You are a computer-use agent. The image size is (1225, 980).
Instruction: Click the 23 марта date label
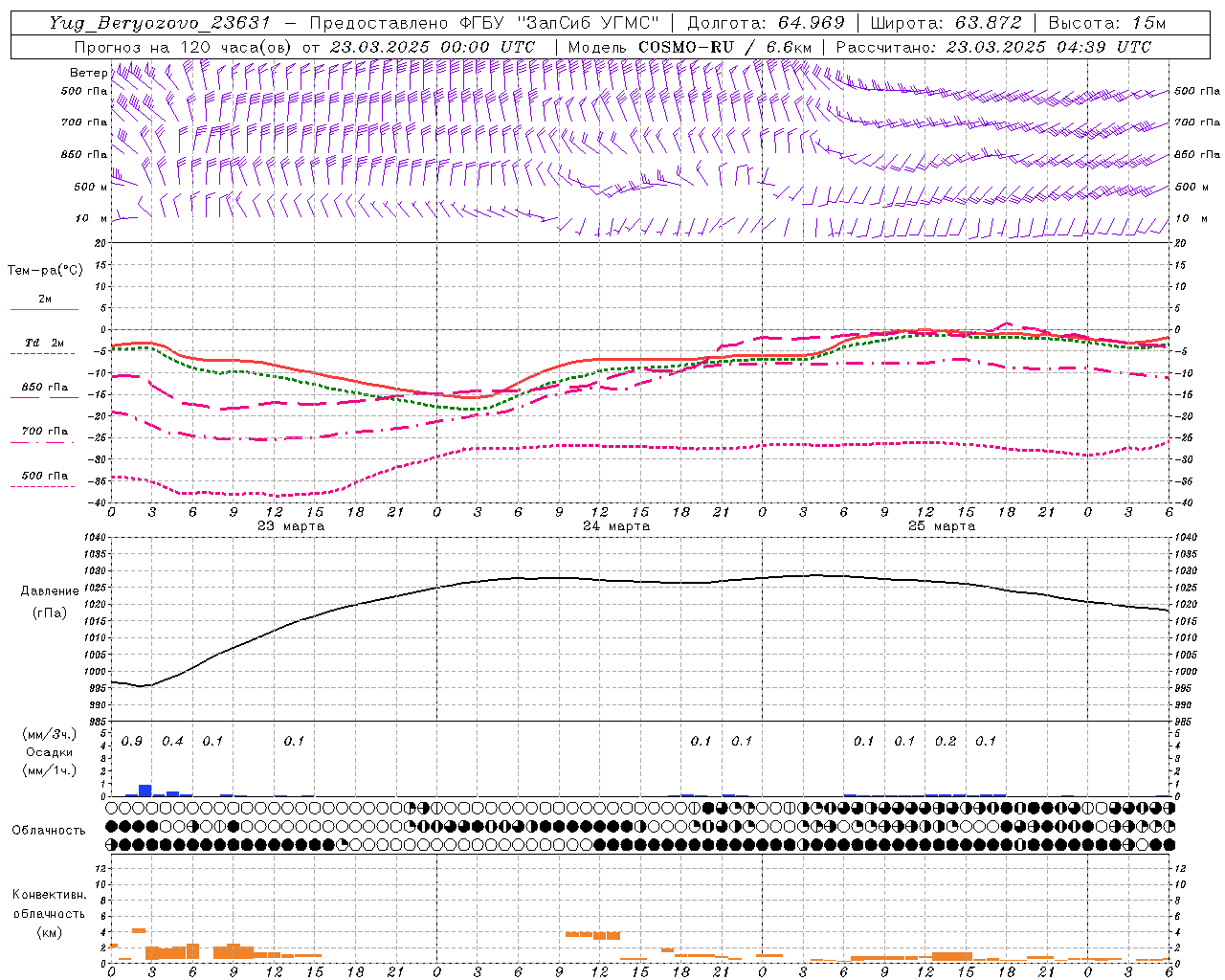291,526
